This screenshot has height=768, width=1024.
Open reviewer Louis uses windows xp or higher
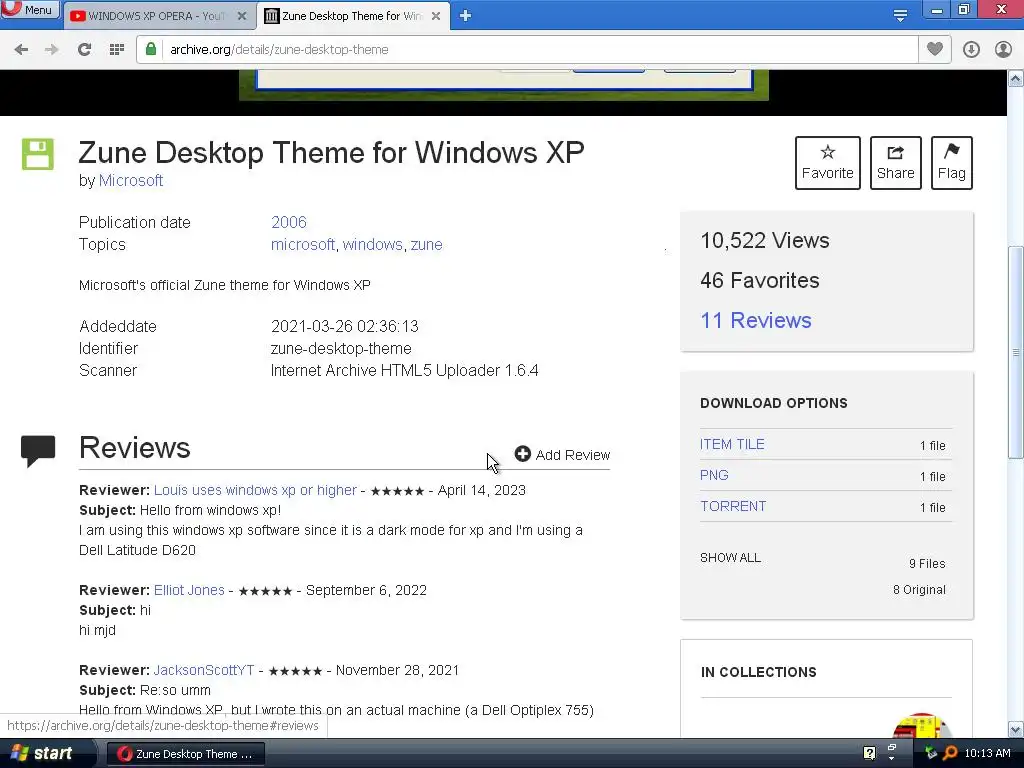[x=255, y=490]
